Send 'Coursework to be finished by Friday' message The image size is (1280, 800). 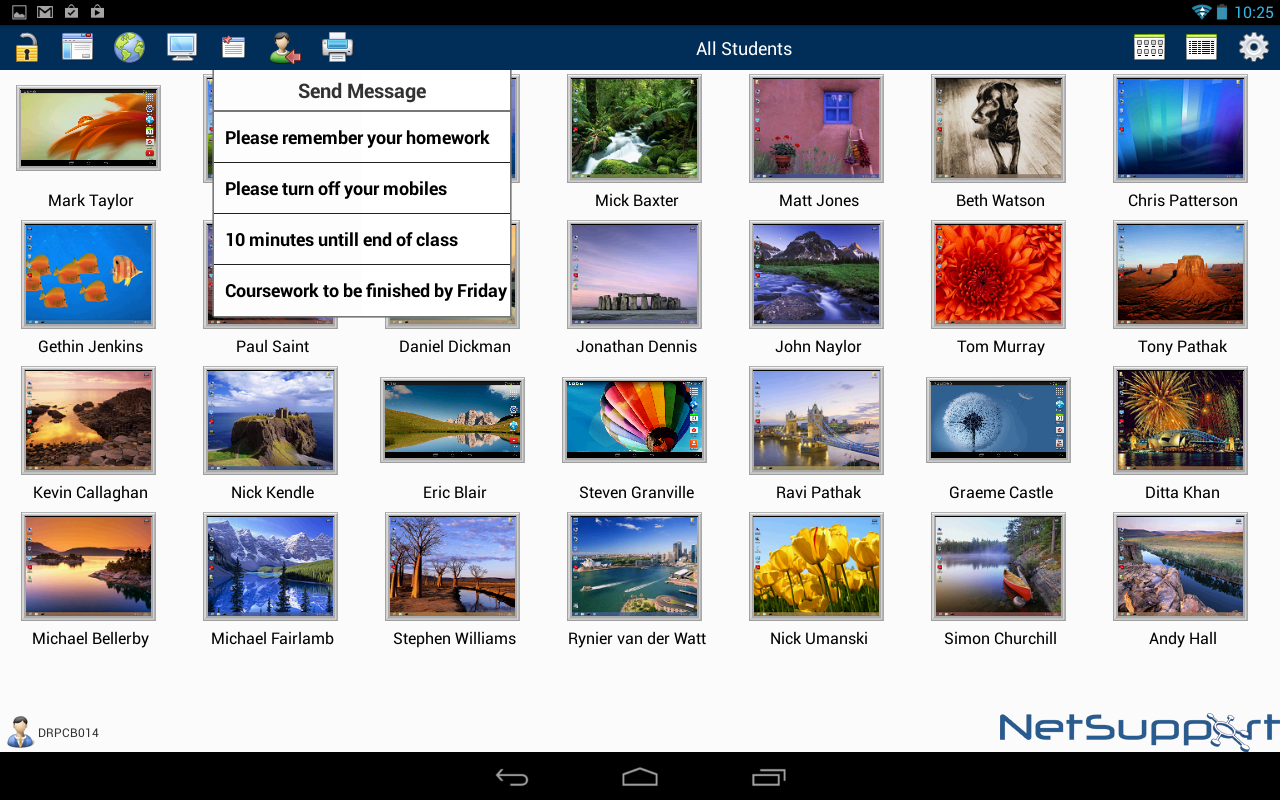coord(362,291)
